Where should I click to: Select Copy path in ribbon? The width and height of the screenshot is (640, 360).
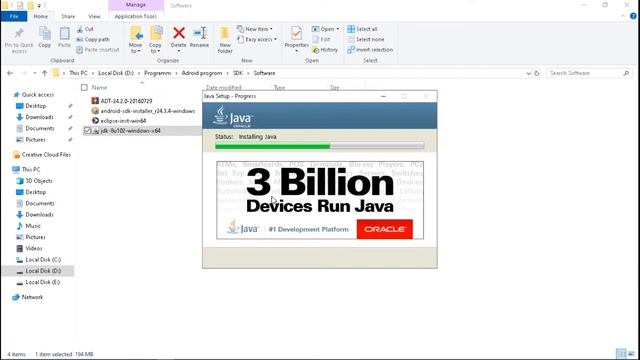[x=93, y=39]
